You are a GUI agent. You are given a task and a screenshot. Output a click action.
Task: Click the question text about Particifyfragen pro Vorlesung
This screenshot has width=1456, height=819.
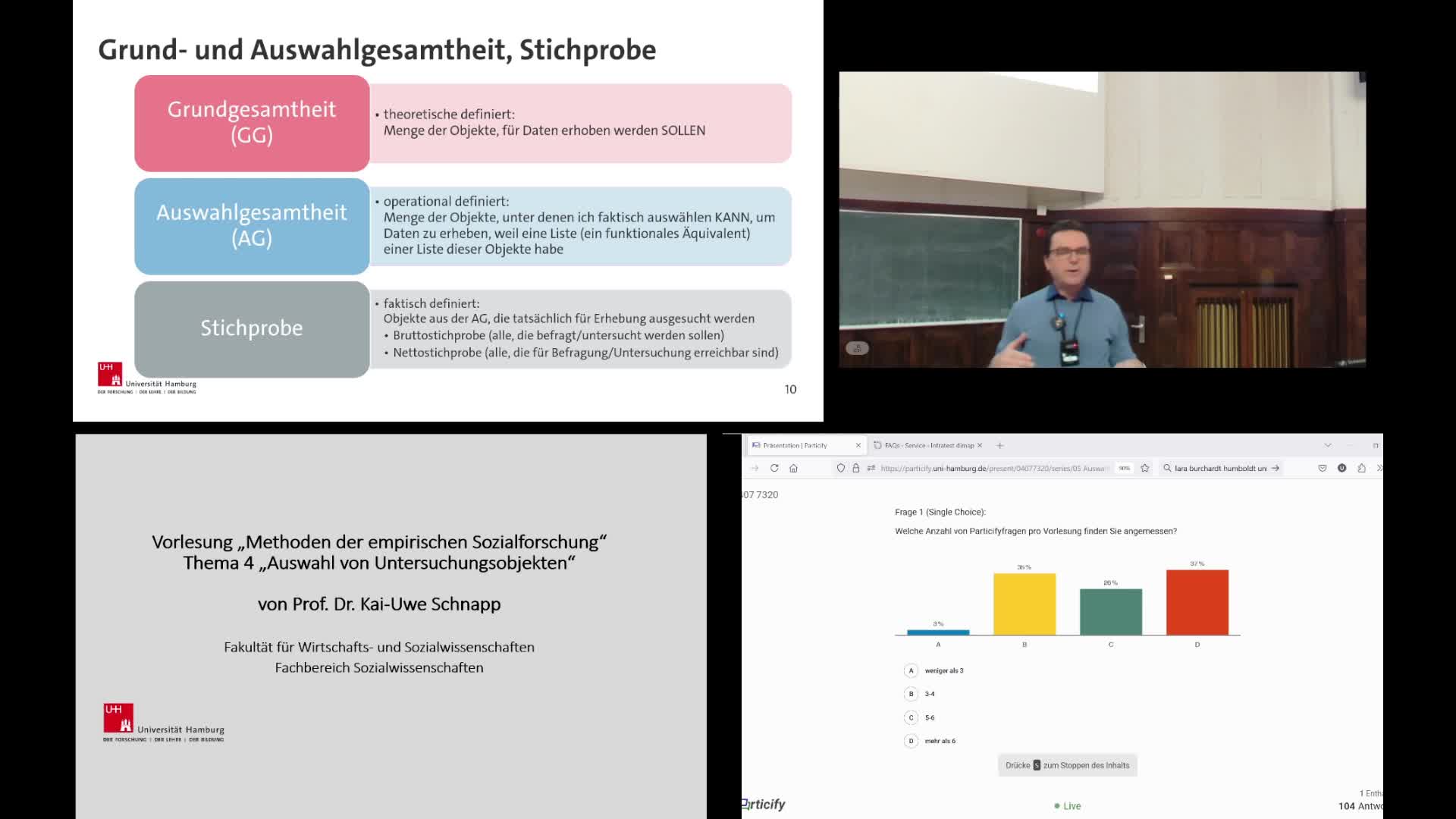[1036, 531]
